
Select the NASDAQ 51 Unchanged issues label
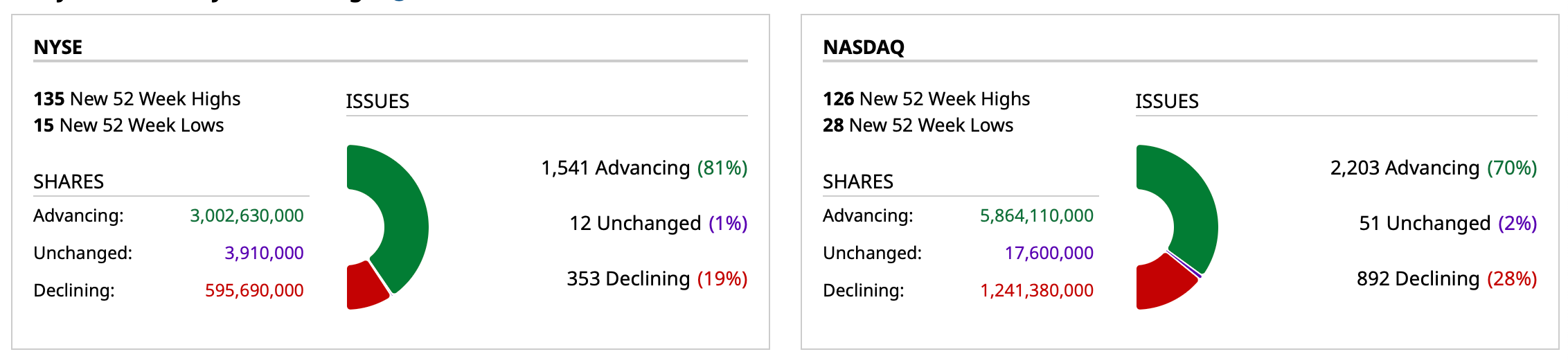(x=1447, y=223)
